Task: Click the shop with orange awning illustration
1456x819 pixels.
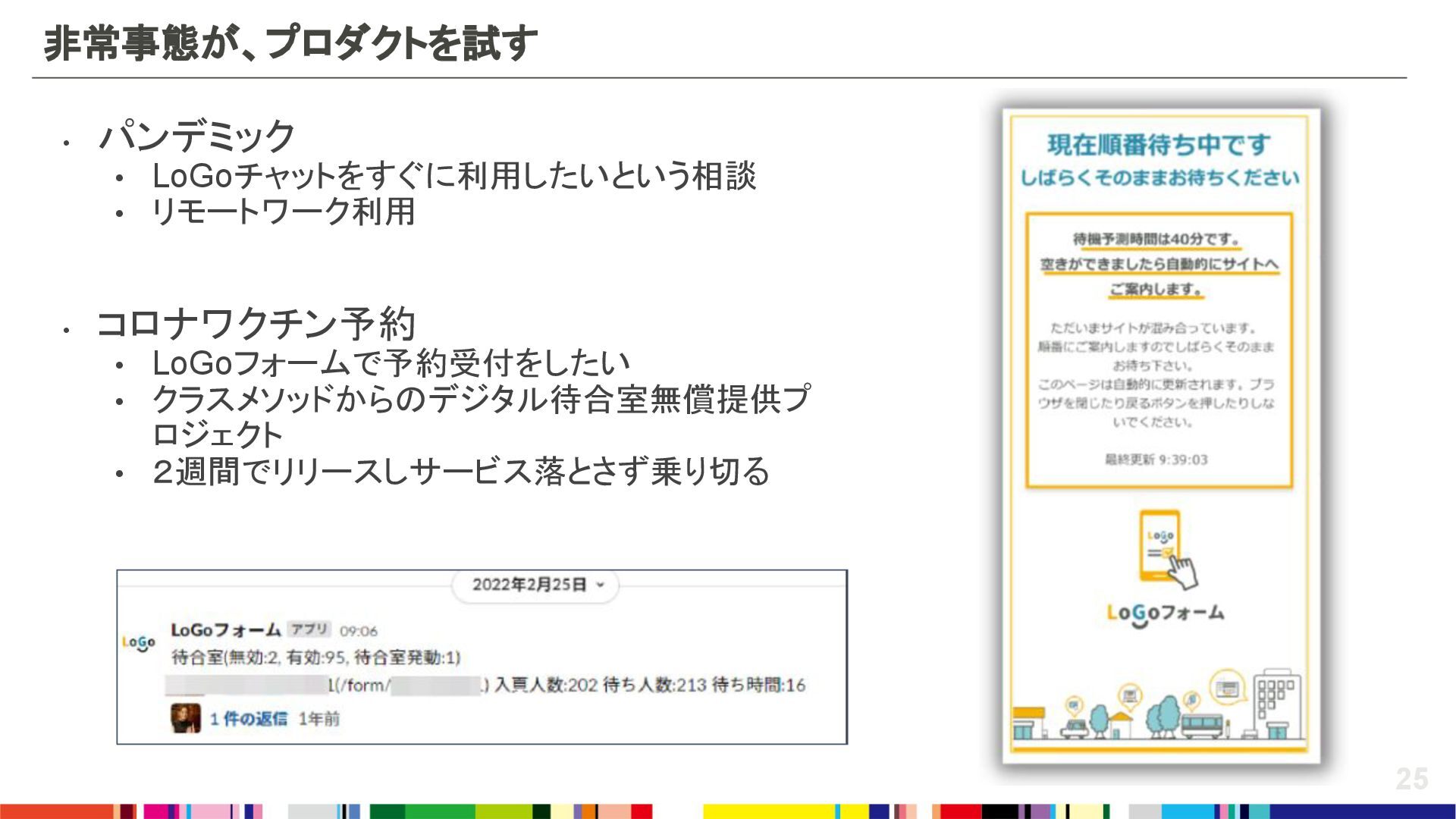Action: (x=1027, y=723)
